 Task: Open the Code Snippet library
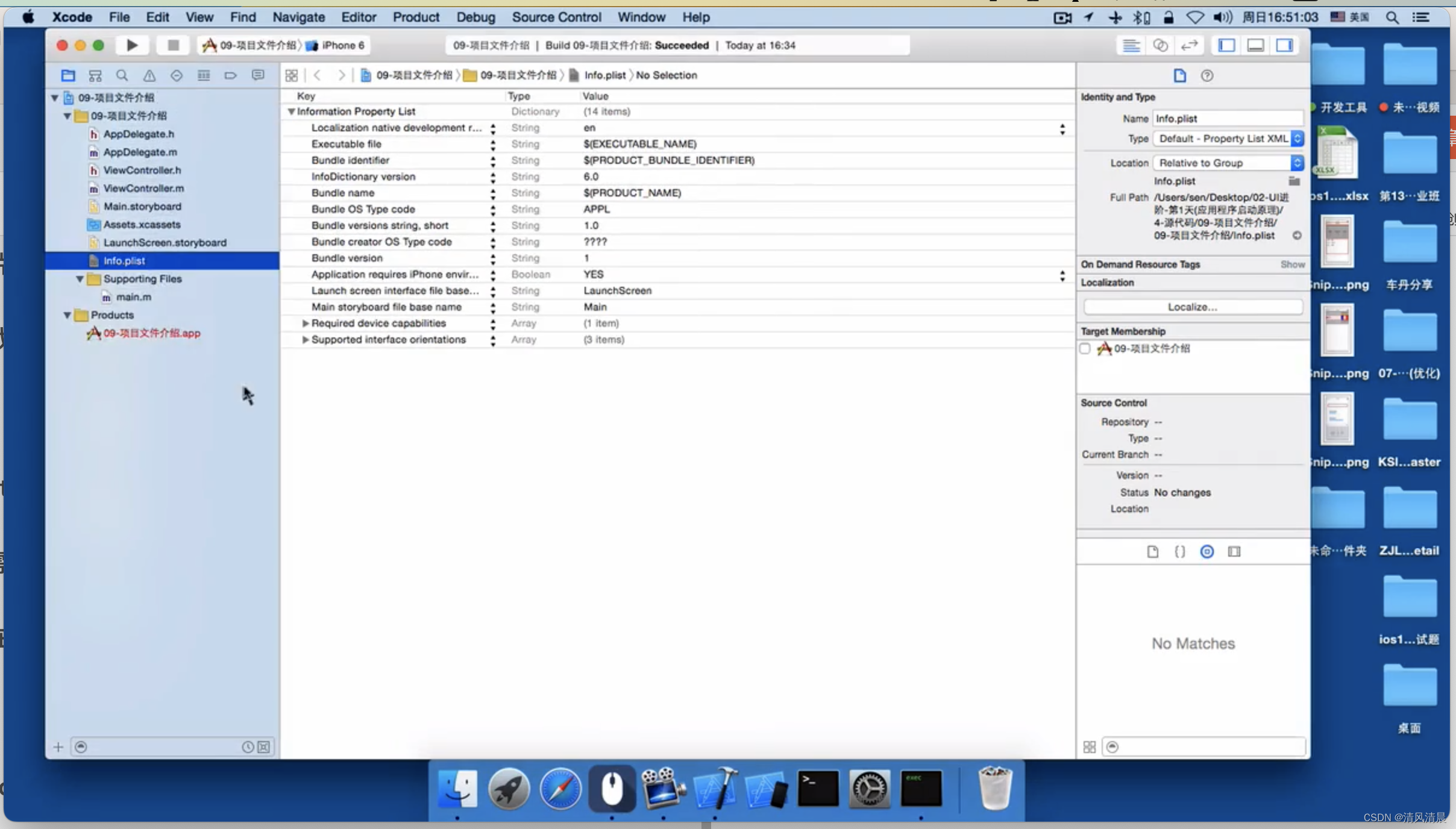pos(1179,551)
